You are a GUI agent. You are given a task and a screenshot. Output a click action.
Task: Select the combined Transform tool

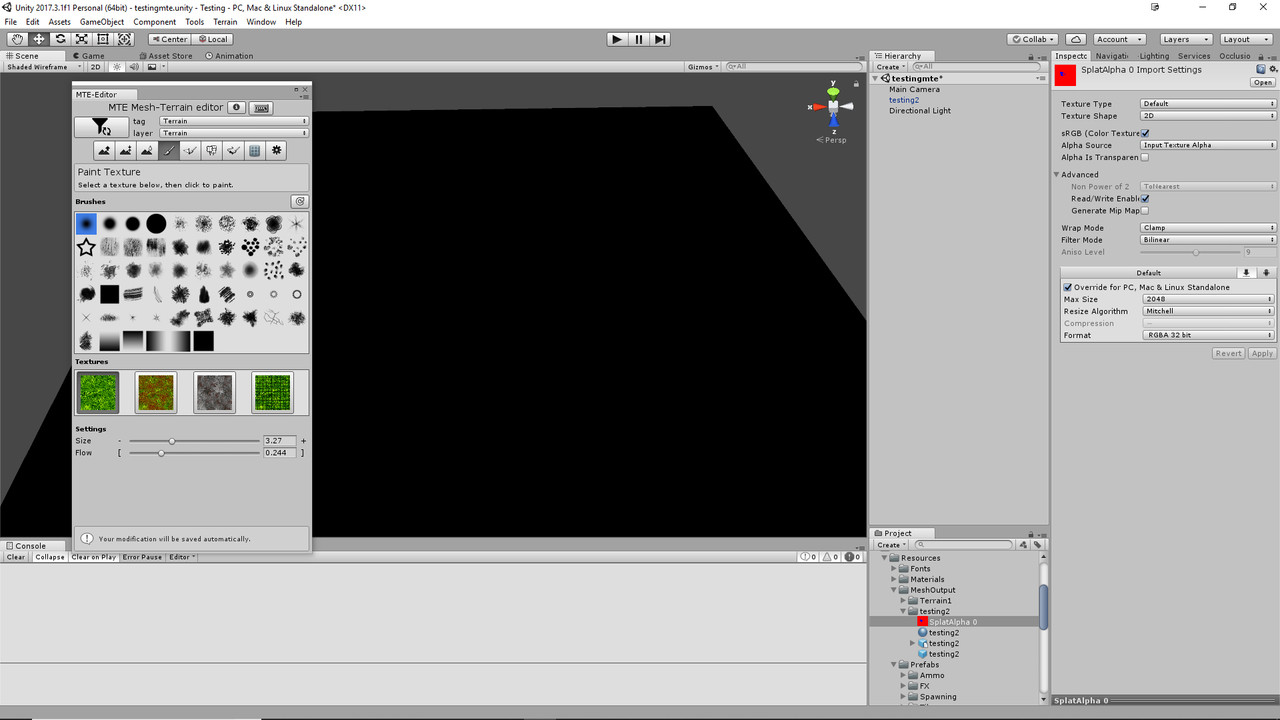(124, 39)
